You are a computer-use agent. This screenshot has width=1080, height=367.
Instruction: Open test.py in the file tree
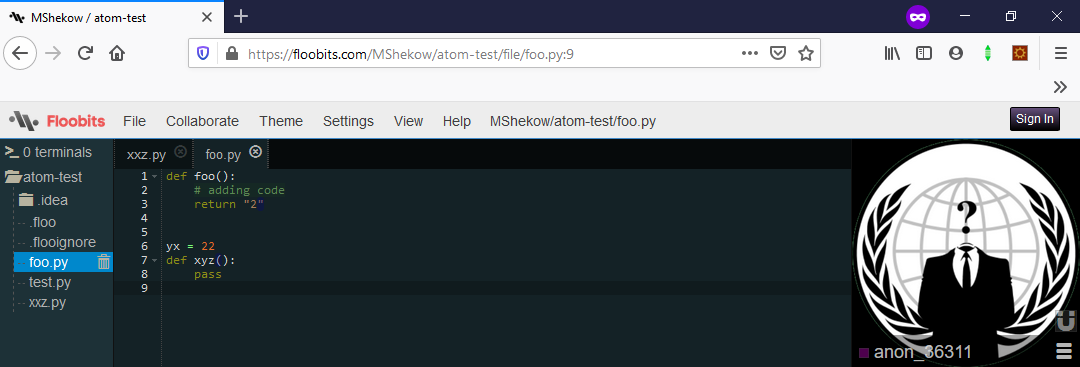(x=50, y=282)
